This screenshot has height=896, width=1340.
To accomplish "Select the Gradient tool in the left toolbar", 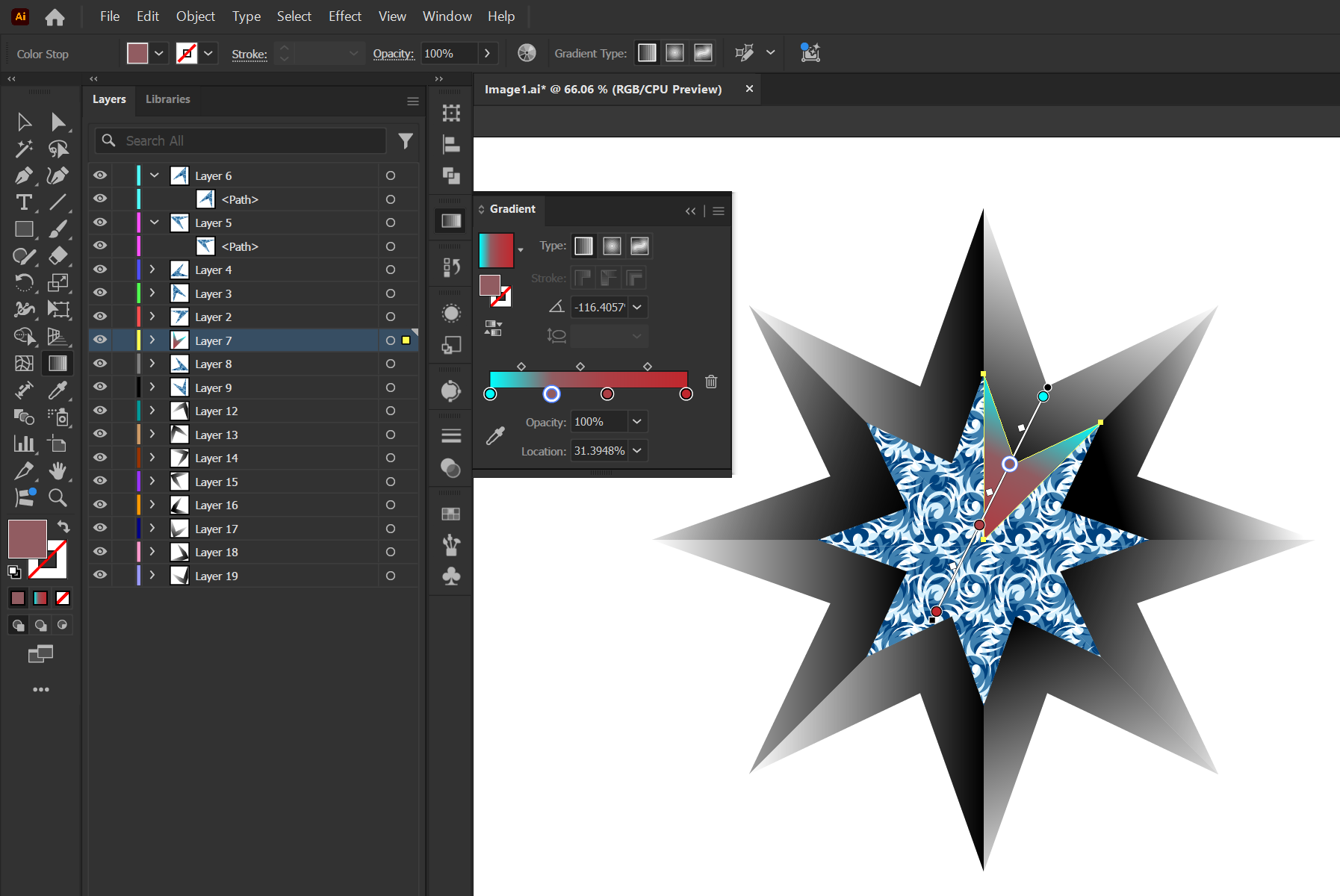I will pyautogui.click(x=58, y=363).
